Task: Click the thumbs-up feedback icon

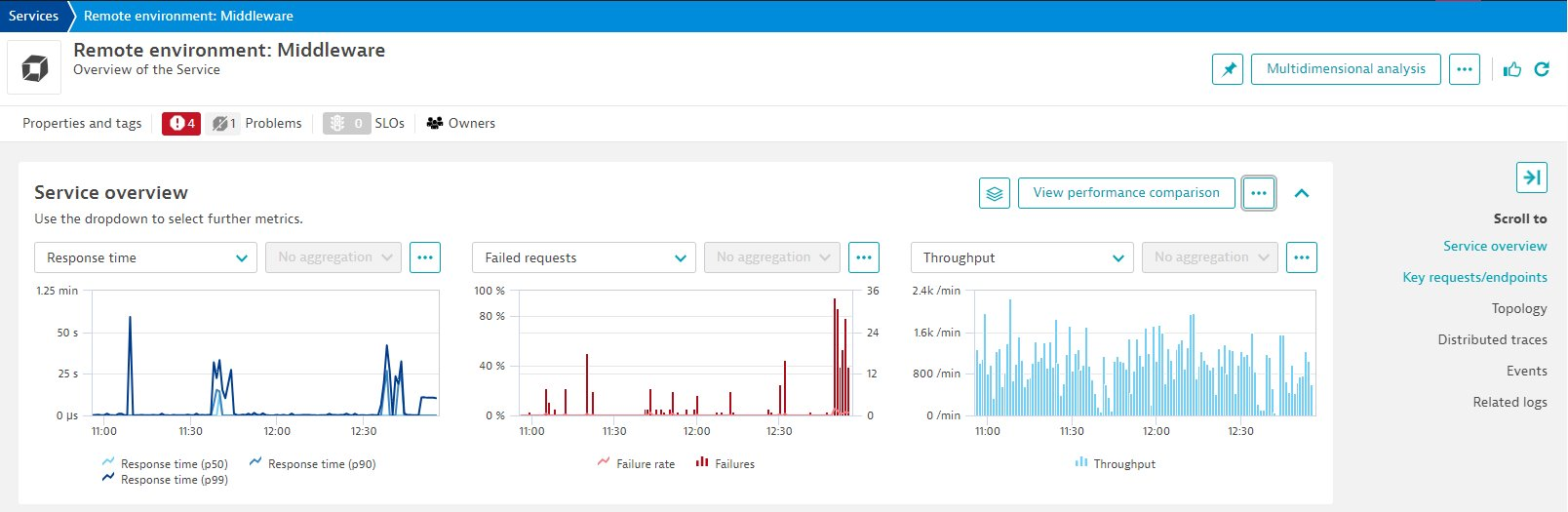Action: [x=1512, y=69]
